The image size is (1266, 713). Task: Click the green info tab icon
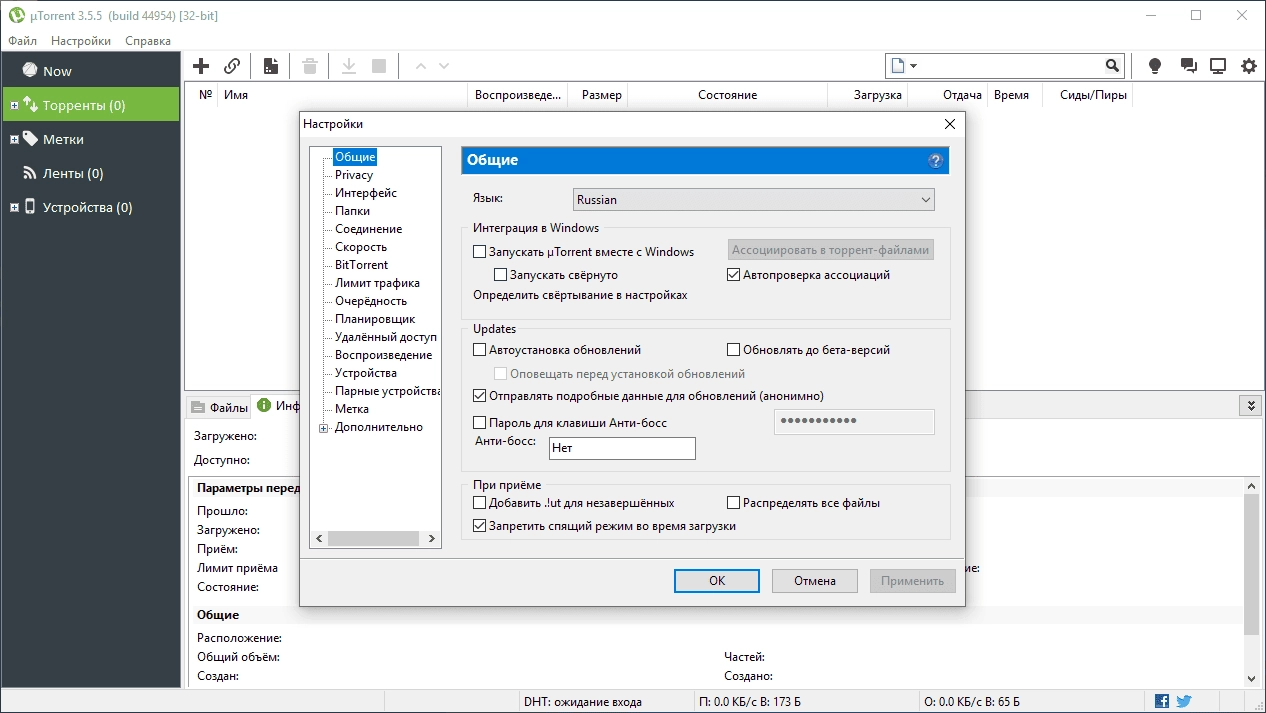[x=264, y=405]
